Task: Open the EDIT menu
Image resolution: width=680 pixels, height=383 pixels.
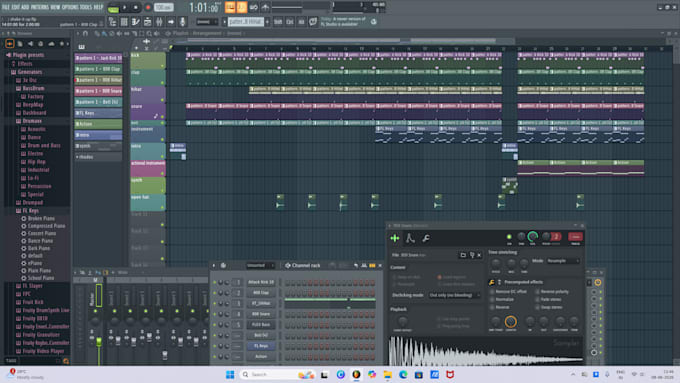Action: pos(16,7)
